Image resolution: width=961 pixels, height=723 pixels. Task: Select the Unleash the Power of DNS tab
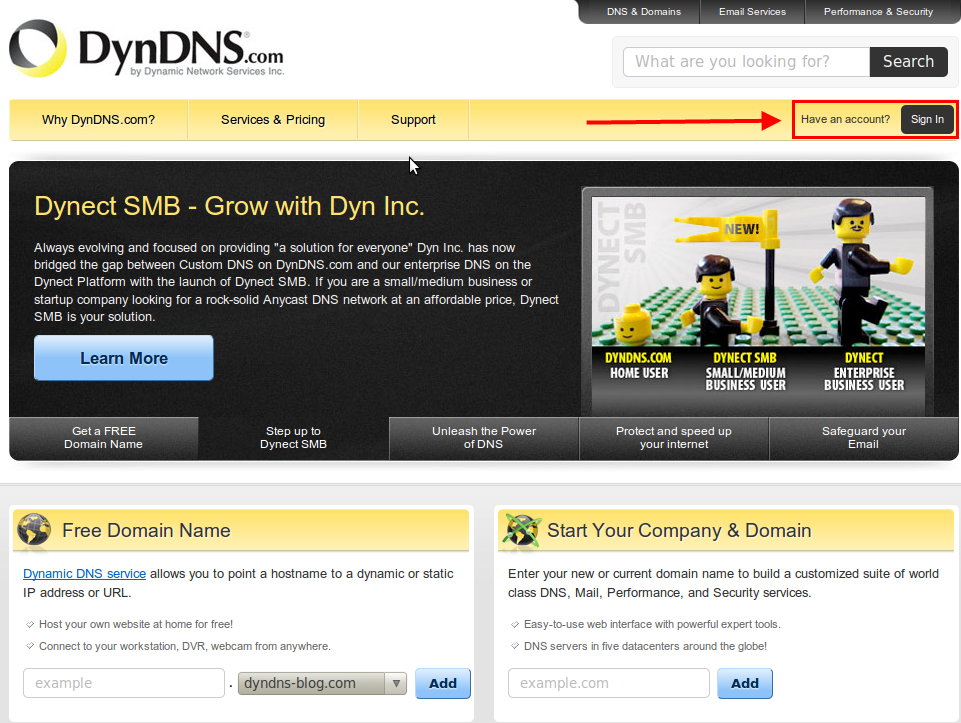(484, 438)
